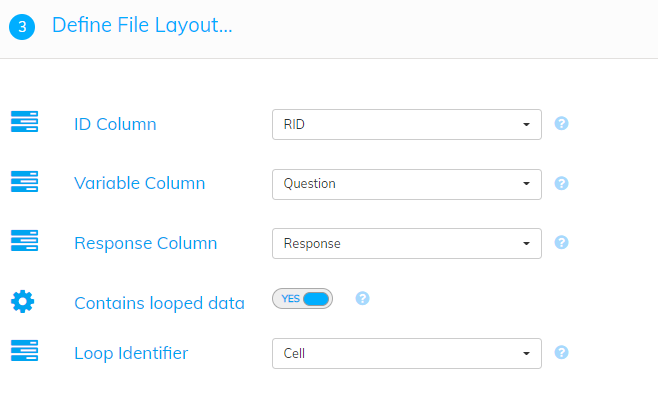Click the Define File Layout heading
The width and height of the screenshot is (658, 401).
[x=142, y=25]
